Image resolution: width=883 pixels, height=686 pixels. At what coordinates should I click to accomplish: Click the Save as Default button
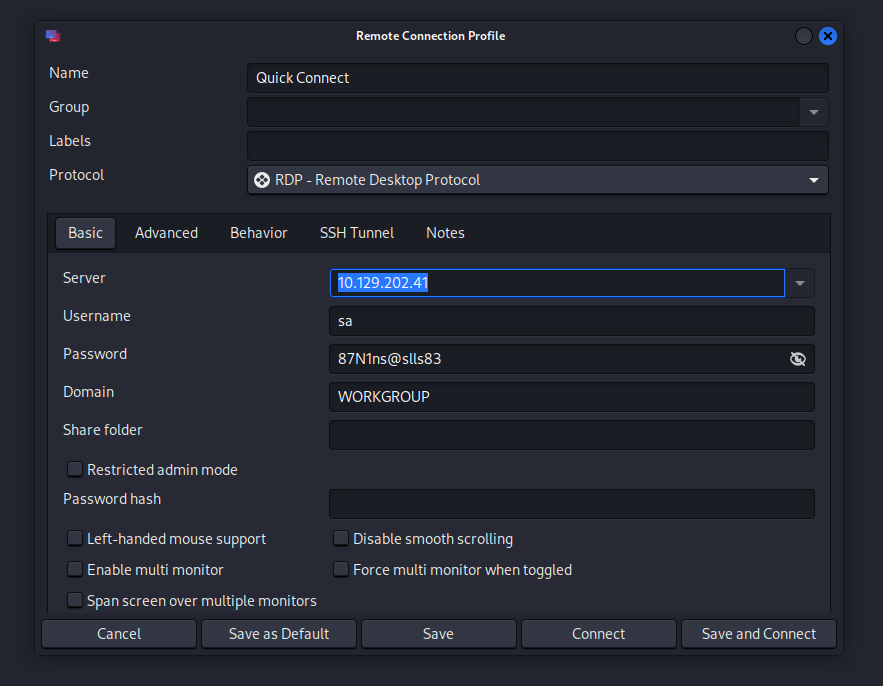pyautogui.click(x=279, y=634)
